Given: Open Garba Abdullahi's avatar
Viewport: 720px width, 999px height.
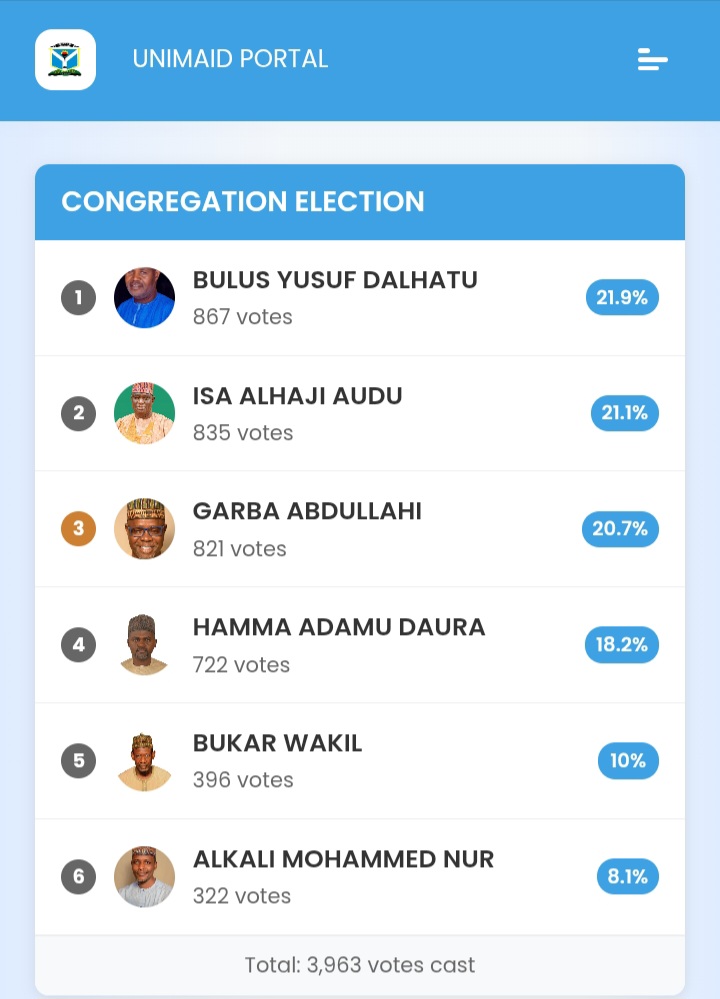Looking at the screenshot, I should click(145, 529).
